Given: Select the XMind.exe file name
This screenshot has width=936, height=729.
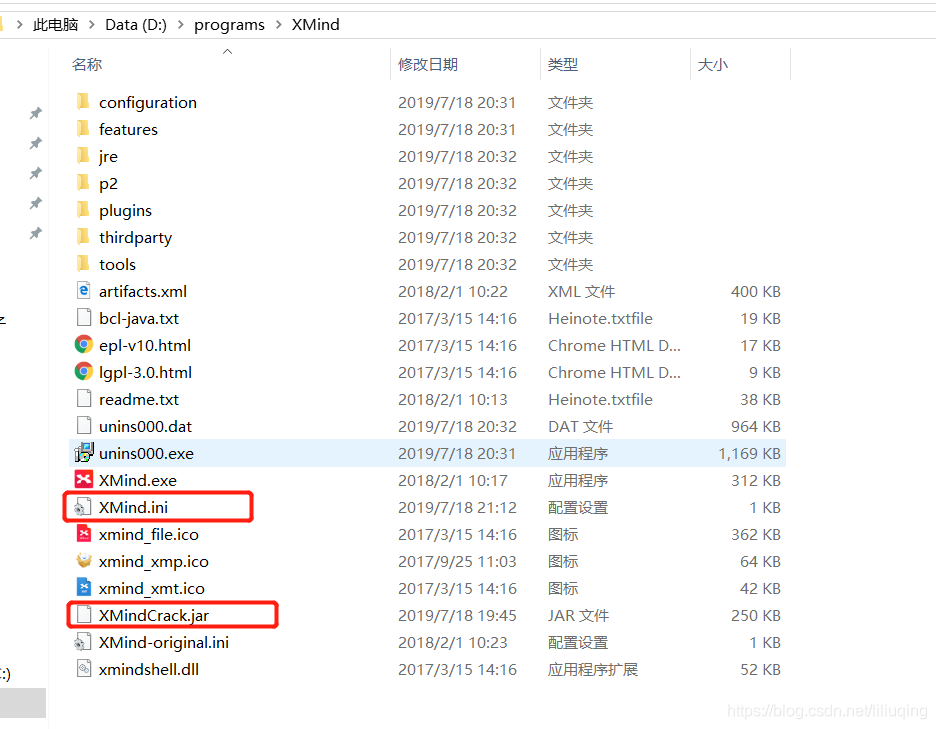Looking at the screenshot, I should coord(138,480).
